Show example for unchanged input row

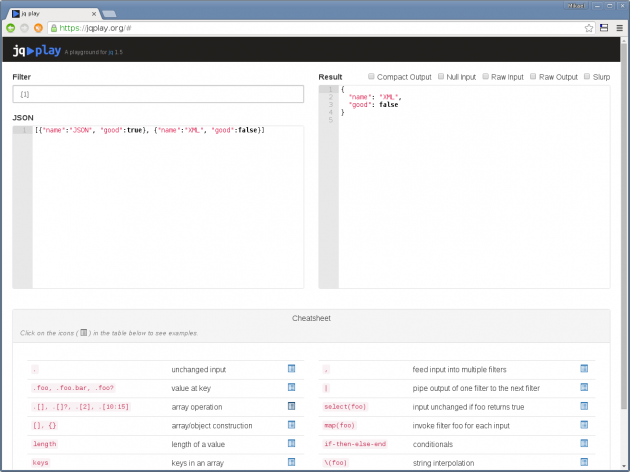coord(291,368)
